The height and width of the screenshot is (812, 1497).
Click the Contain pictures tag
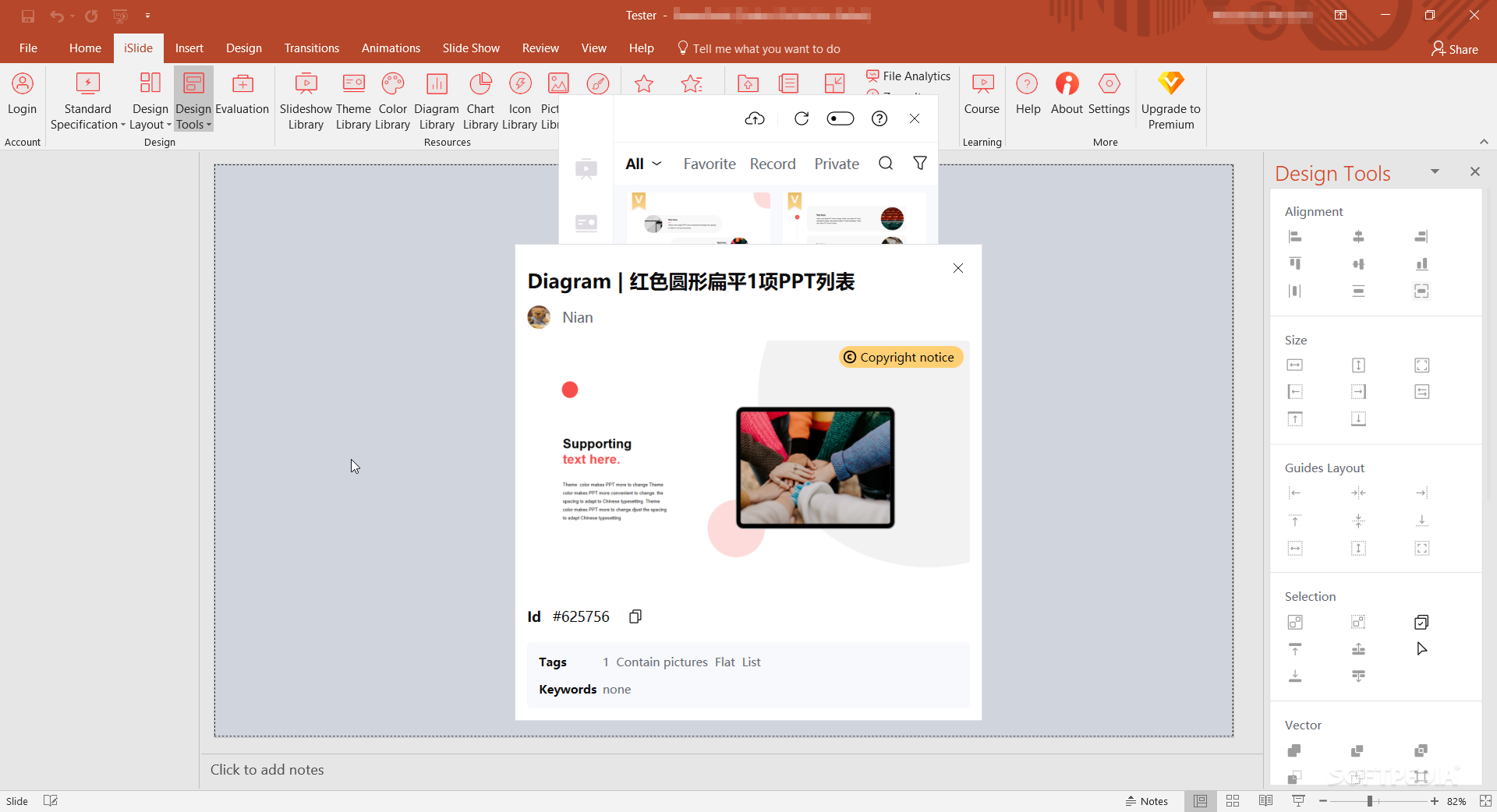point(662,662)
